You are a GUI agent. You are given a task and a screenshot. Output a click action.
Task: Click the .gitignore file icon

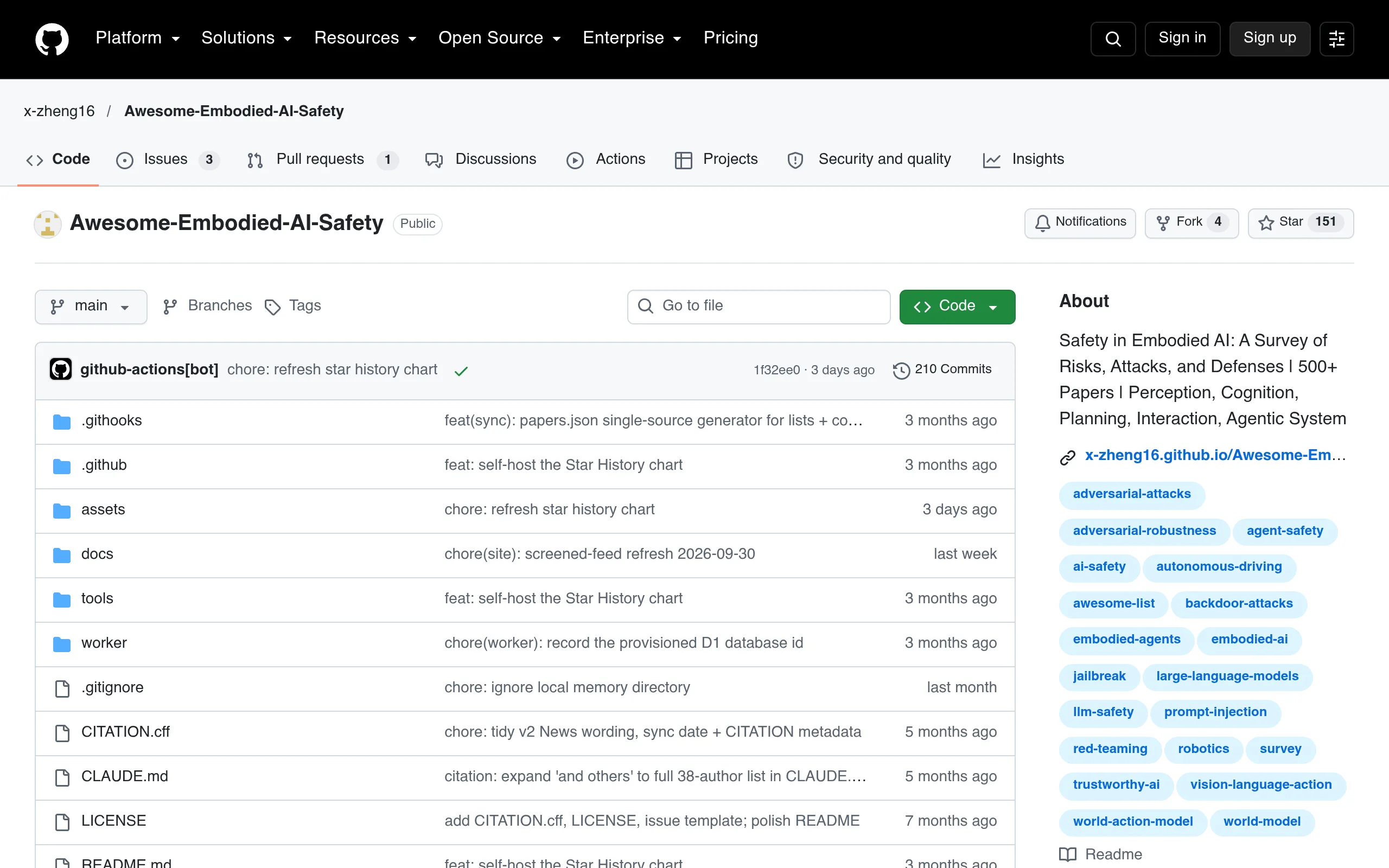click(62, 688)
